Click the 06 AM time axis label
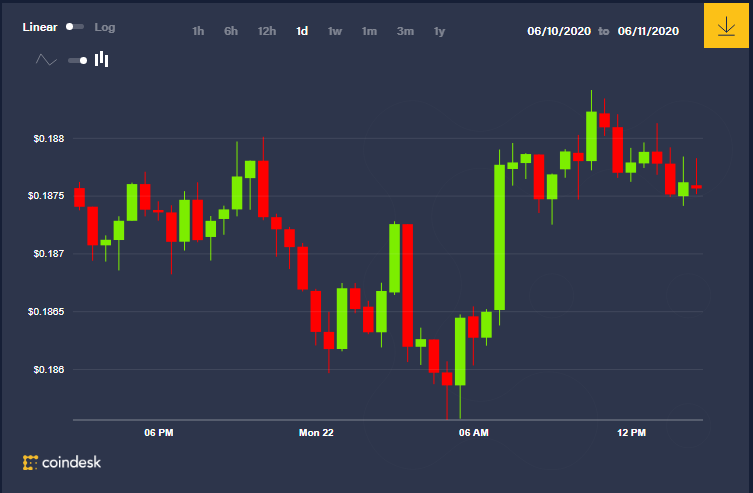The height and width of the screenshot is (493, 753). [x=474, y=433]
